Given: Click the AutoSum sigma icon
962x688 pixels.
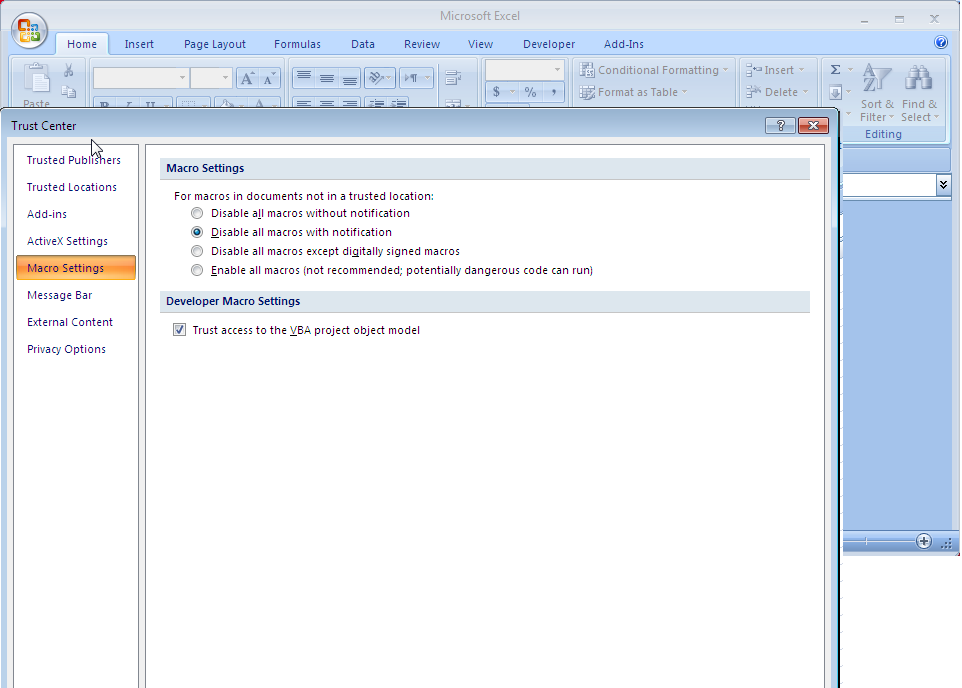Looking at the screenshot, I should coord(836,69).
